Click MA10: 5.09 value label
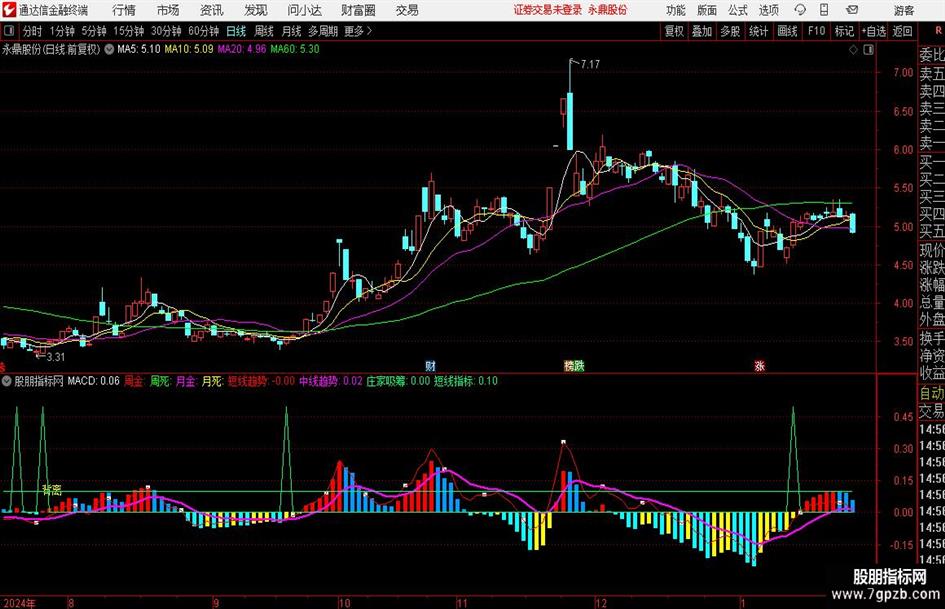Screen dimensions: 945x609 (x=189, y=49)
